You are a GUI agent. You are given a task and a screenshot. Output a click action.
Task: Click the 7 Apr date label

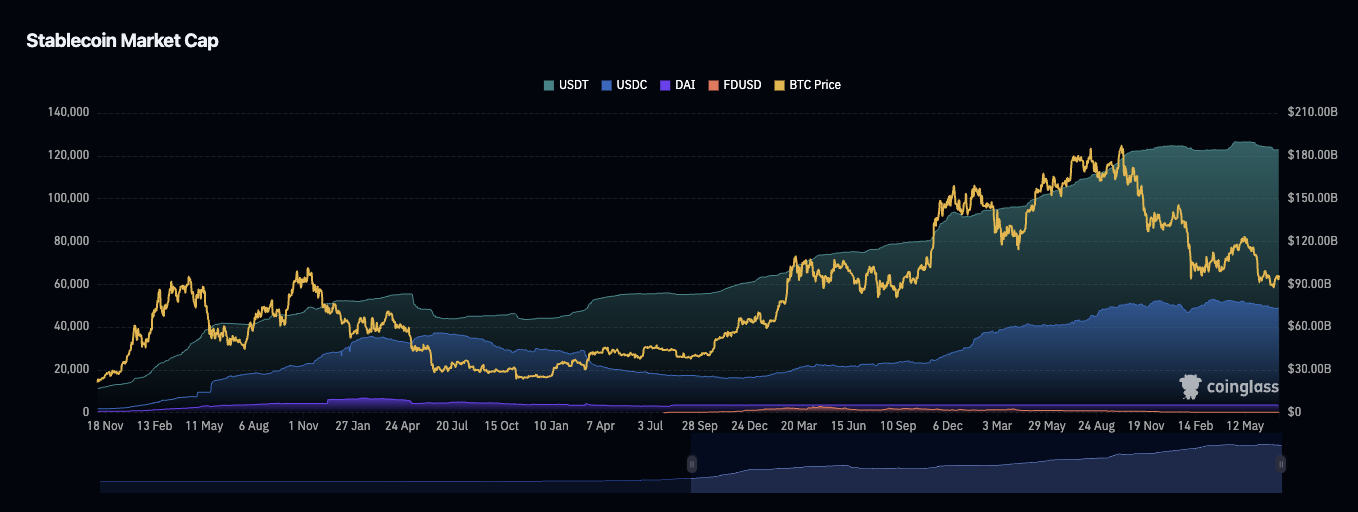pos(601,426)
